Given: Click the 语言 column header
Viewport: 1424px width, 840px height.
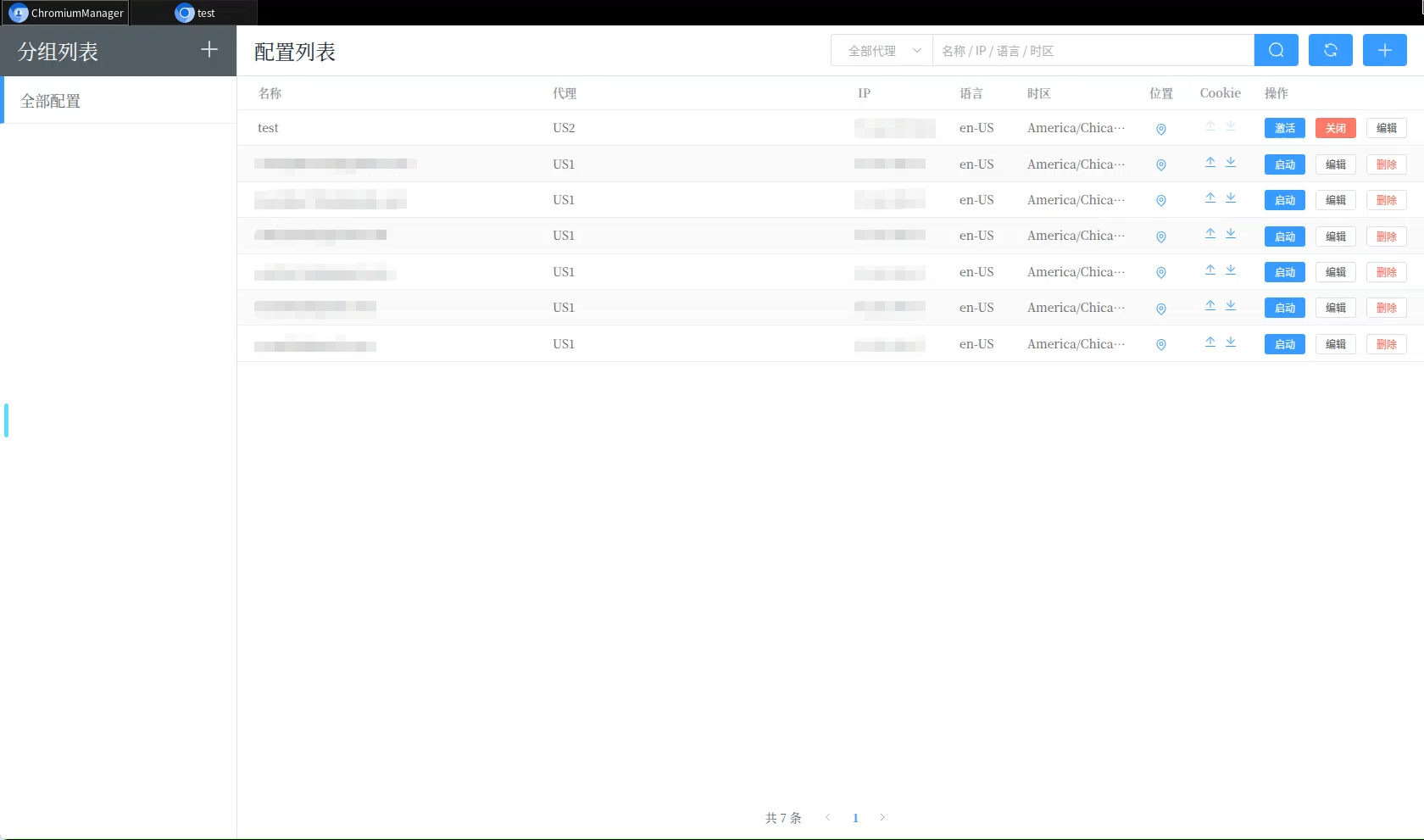Looking at the screenshot, I should 971,93.
